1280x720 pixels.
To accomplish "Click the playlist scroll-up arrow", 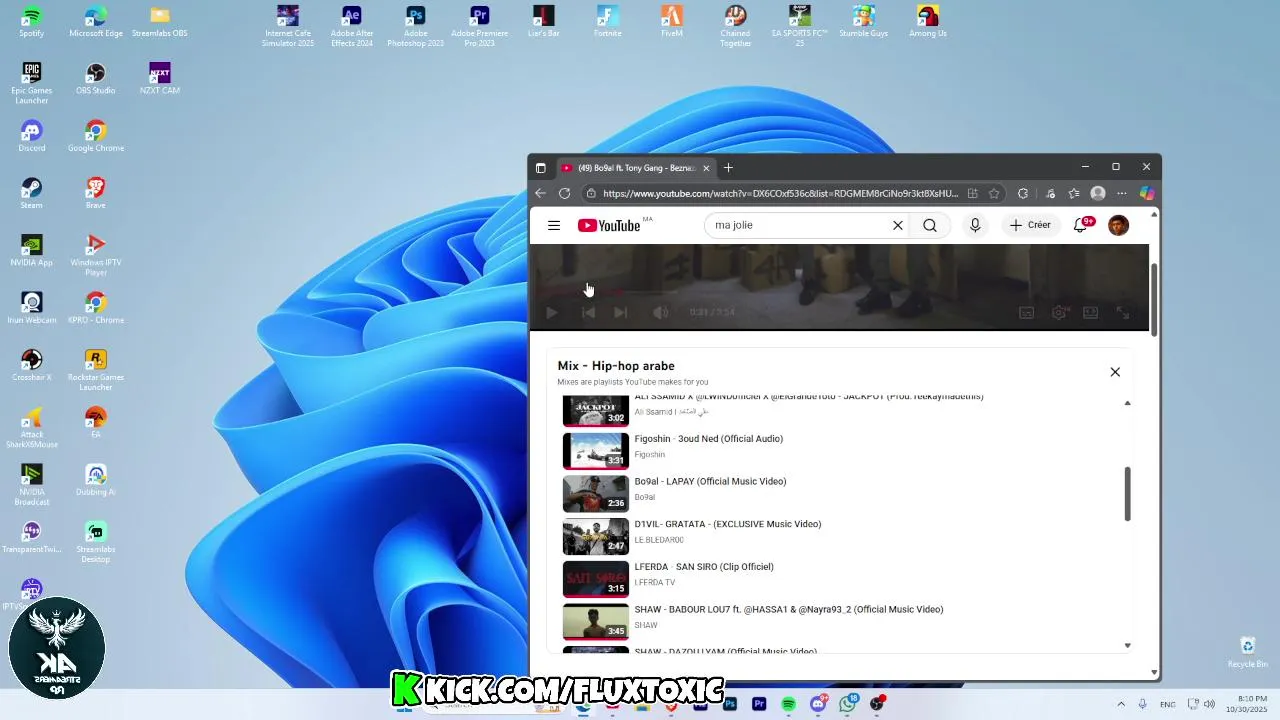I will 1127,403.
